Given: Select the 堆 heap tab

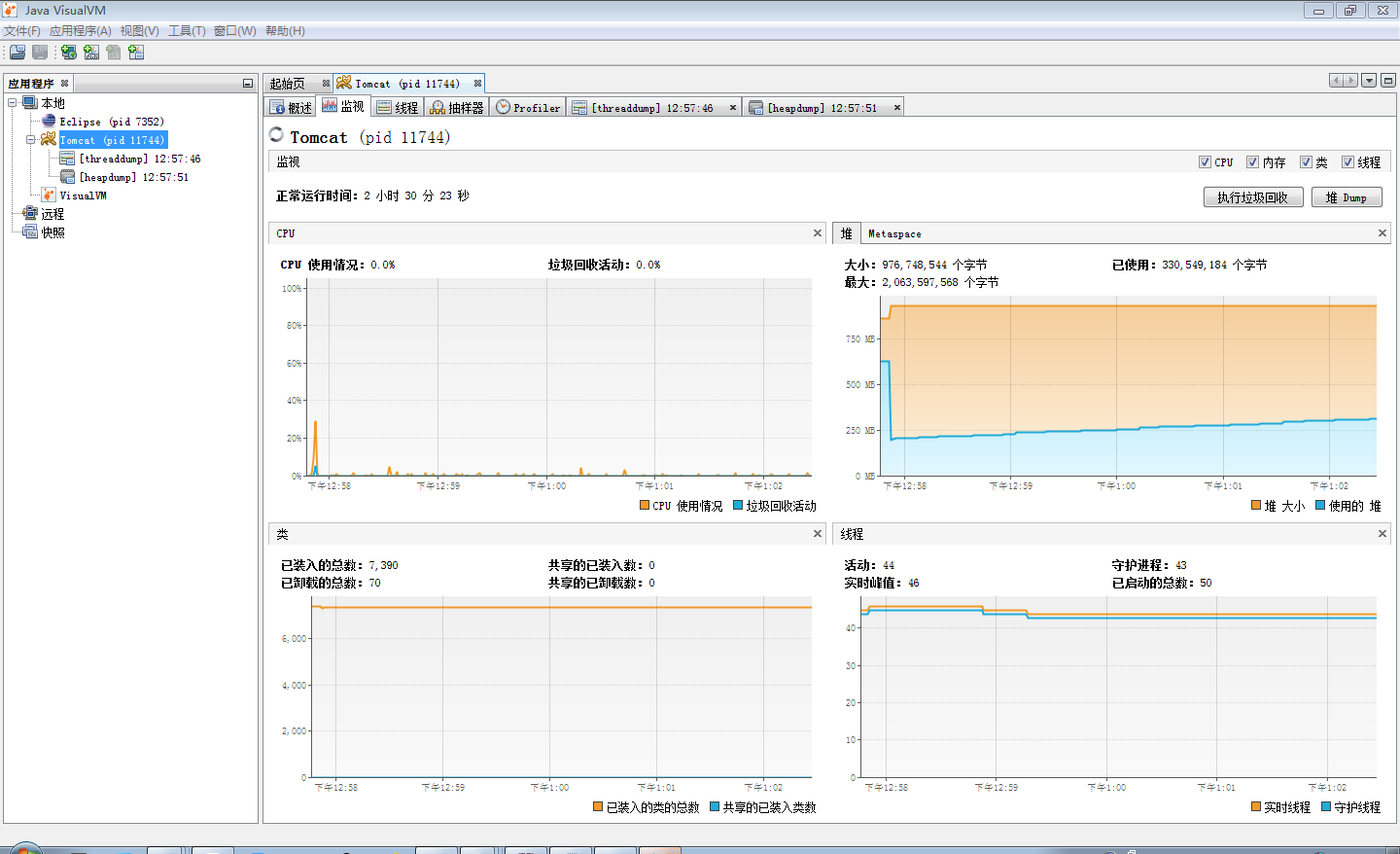Looking at the screenshot, I should [x=846, y=233].
